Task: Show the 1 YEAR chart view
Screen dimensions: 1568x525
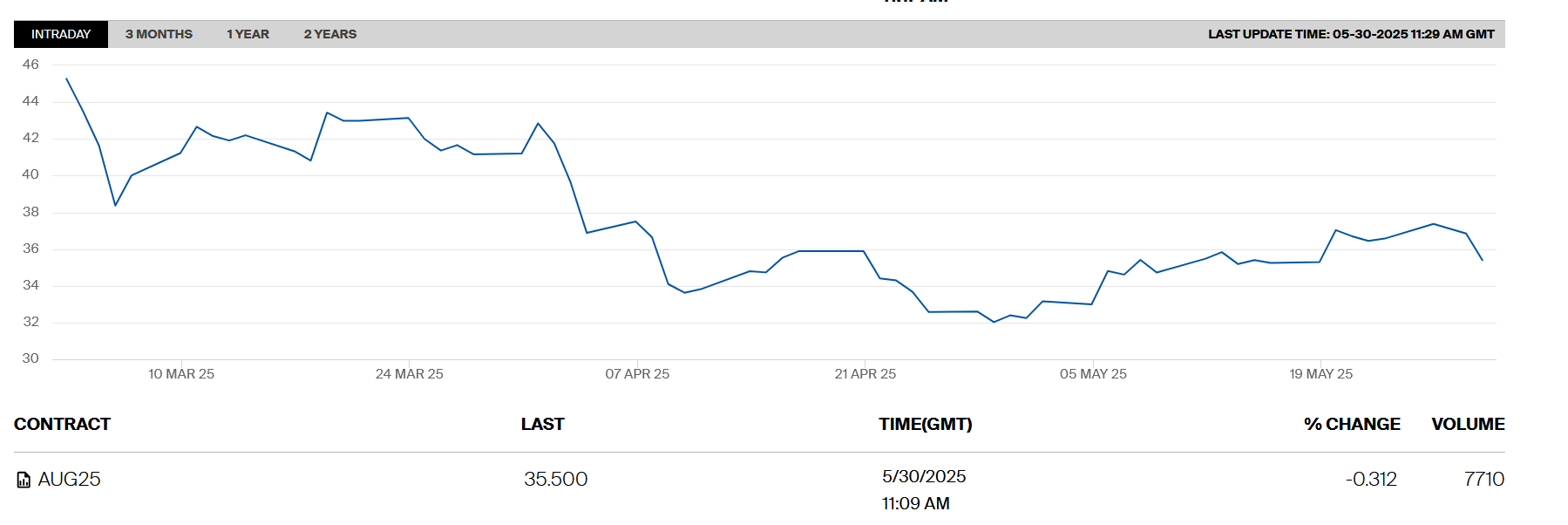Action: 248,34
